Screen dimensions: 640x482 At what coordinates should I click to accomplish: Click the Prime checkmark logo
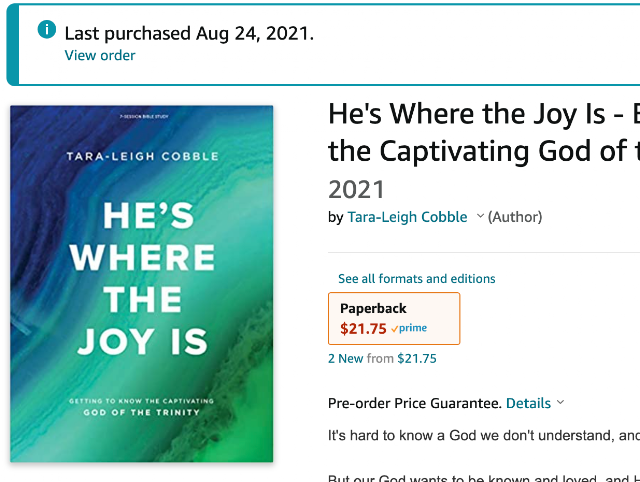coord(409,328)
